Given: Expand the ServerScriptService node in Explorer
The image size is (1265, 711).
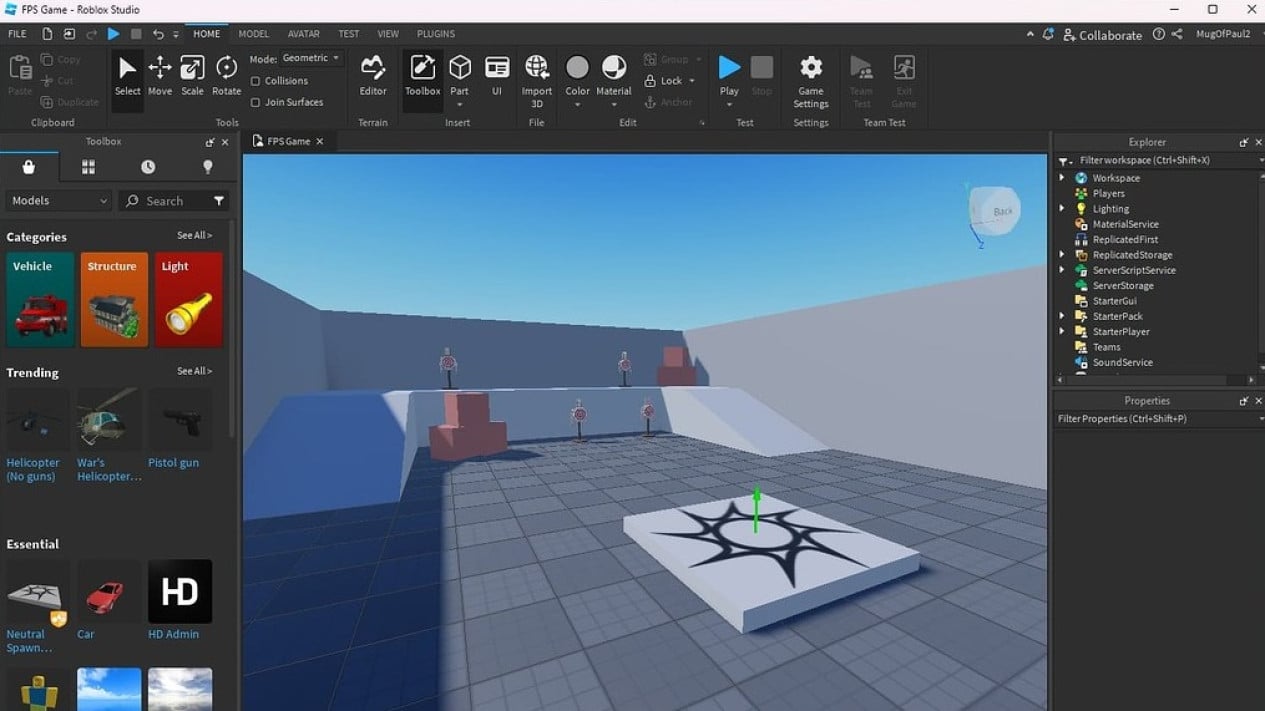Looking at the screenshot, I should (1062, 270).
